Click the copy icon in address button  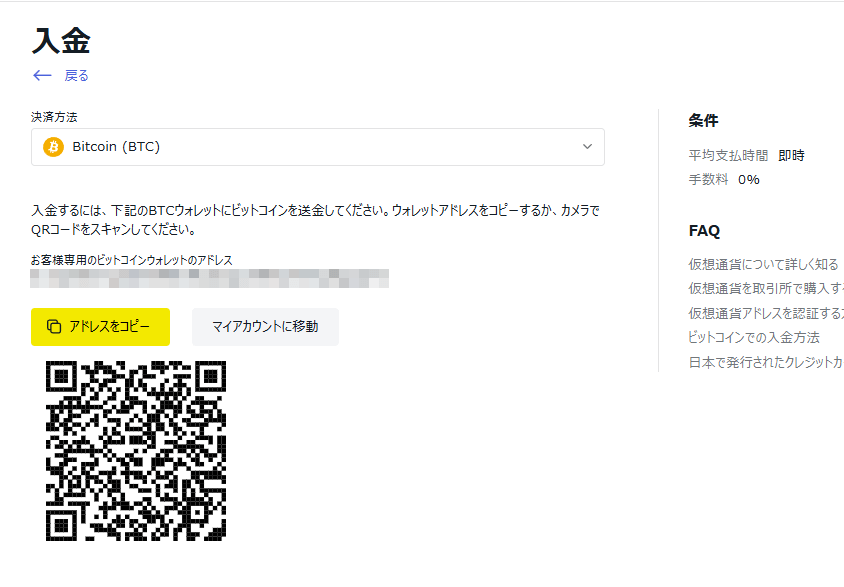[x=54, y=327]
